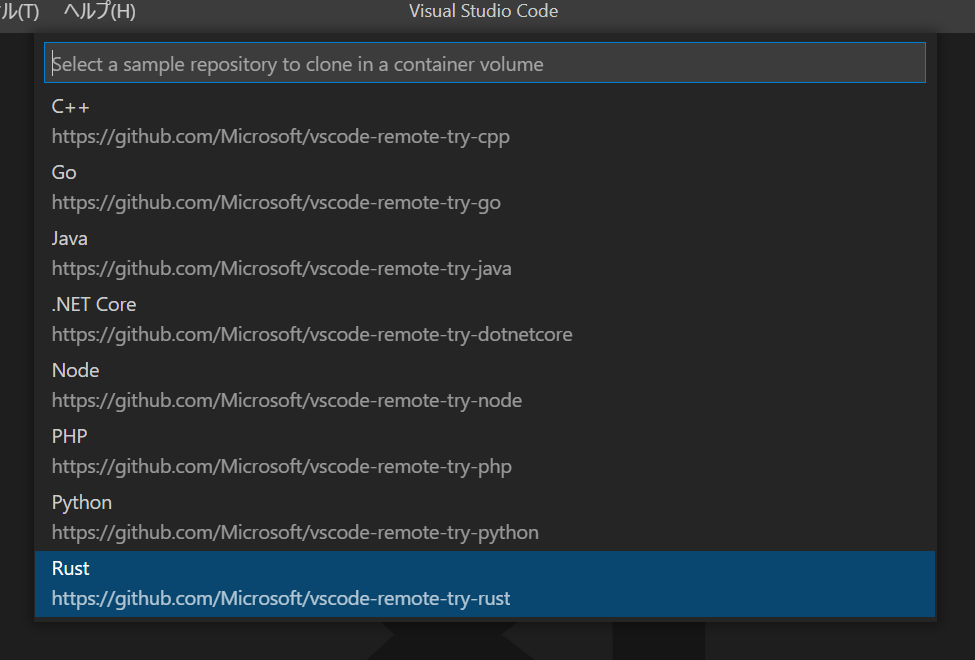The width and height of the screenshot is (975, 660).
Task: Choose the Go sample repository
Action: coord(485,188)
